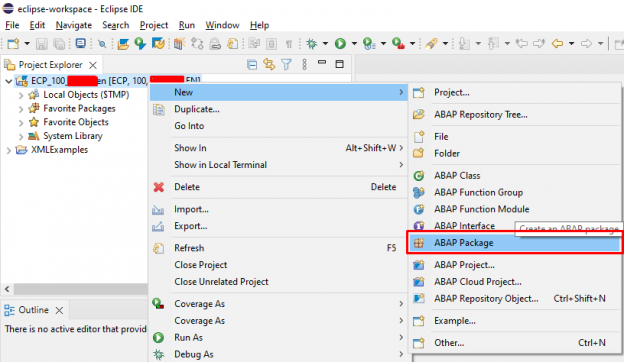Click the Filter funnel icon in Project Explorer
This screenshot has height=362, width=624.
pos(286,64)
